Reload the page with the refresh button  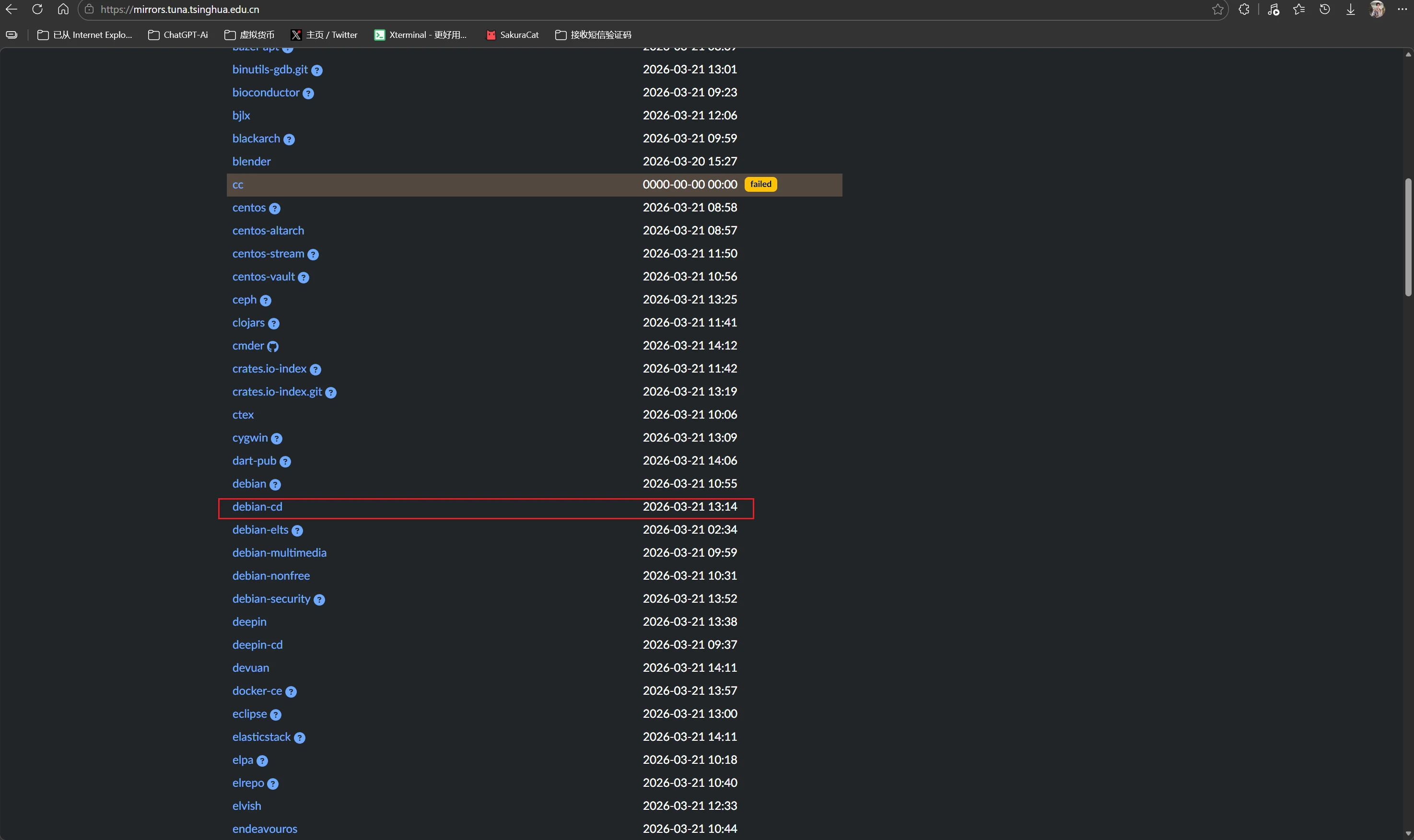[x=37, y=10]
